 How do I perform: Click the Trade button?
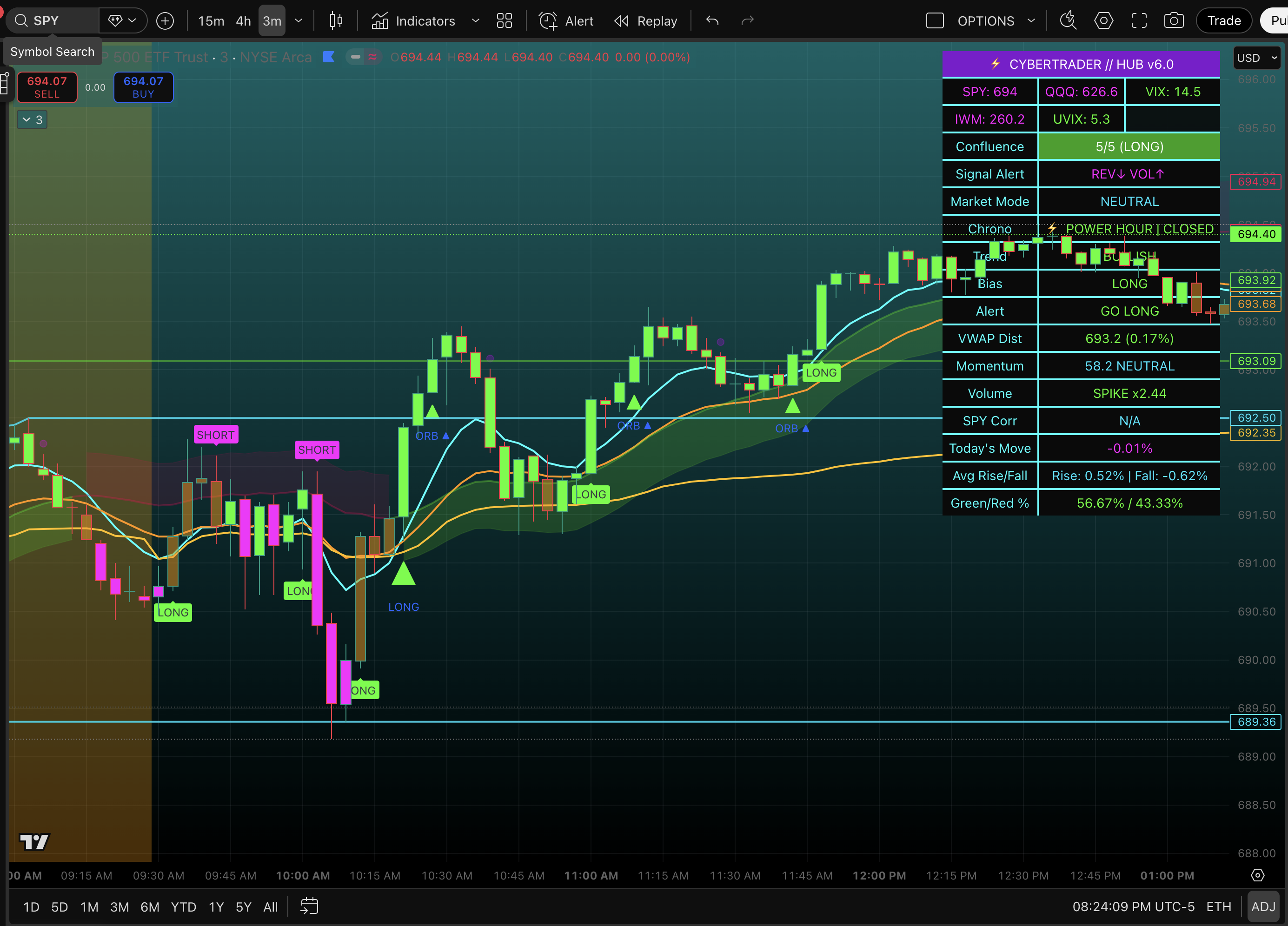point(1224,20)
